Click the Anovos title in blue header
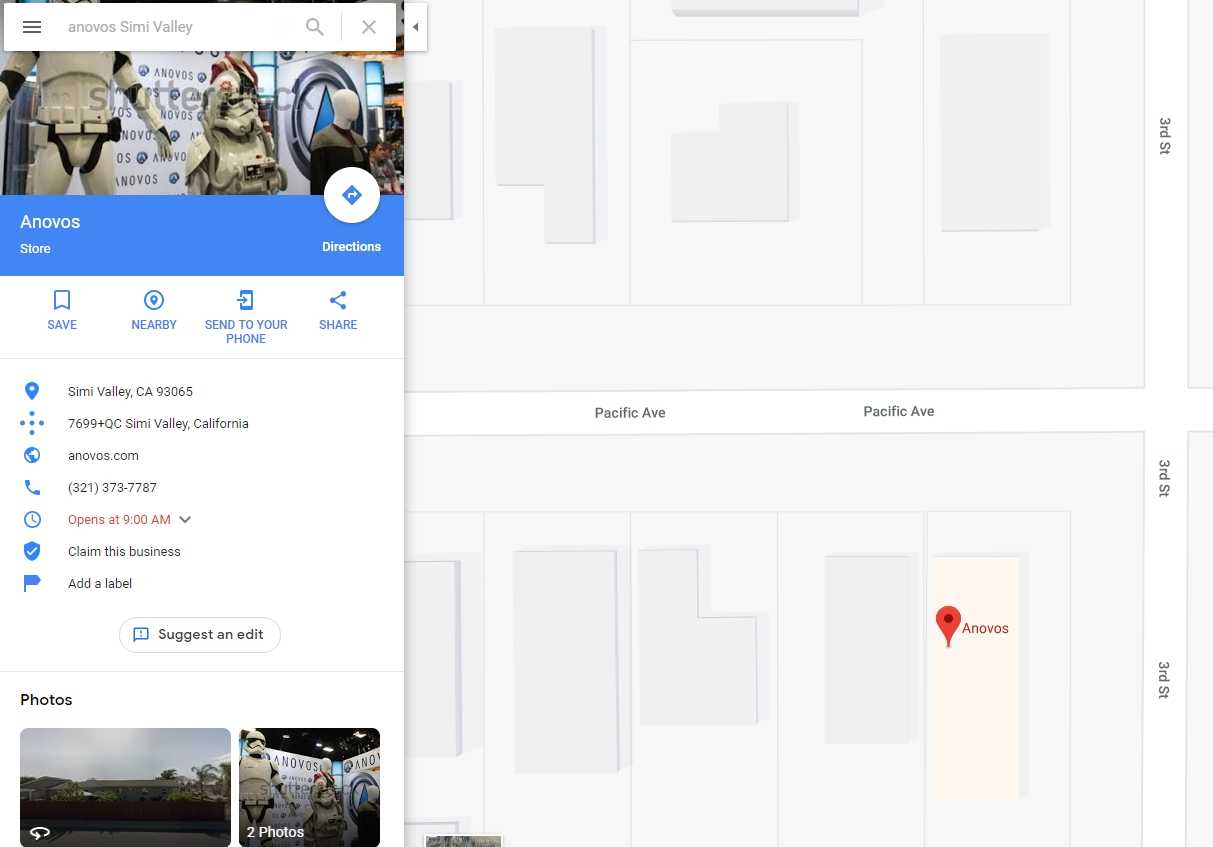The height and width of the screenshot is (847, 1213). (50, 222)
